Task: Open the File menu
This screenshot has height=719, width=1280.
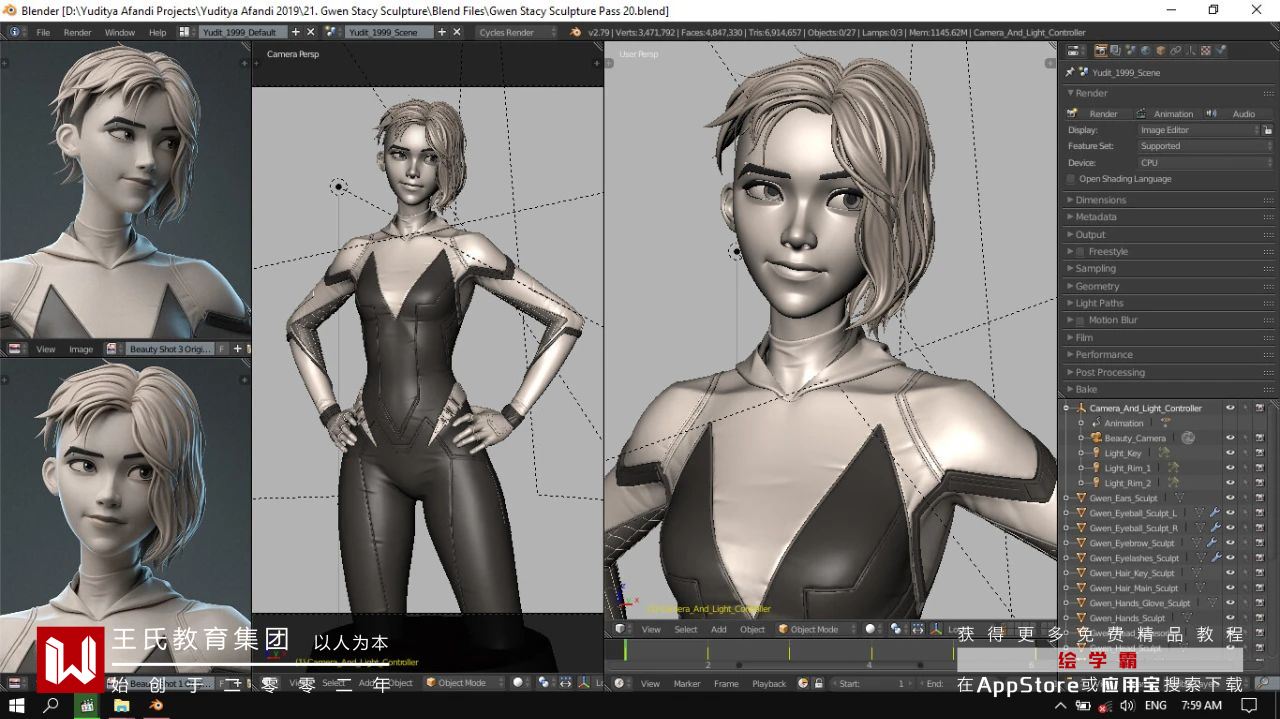Action: 43,32
